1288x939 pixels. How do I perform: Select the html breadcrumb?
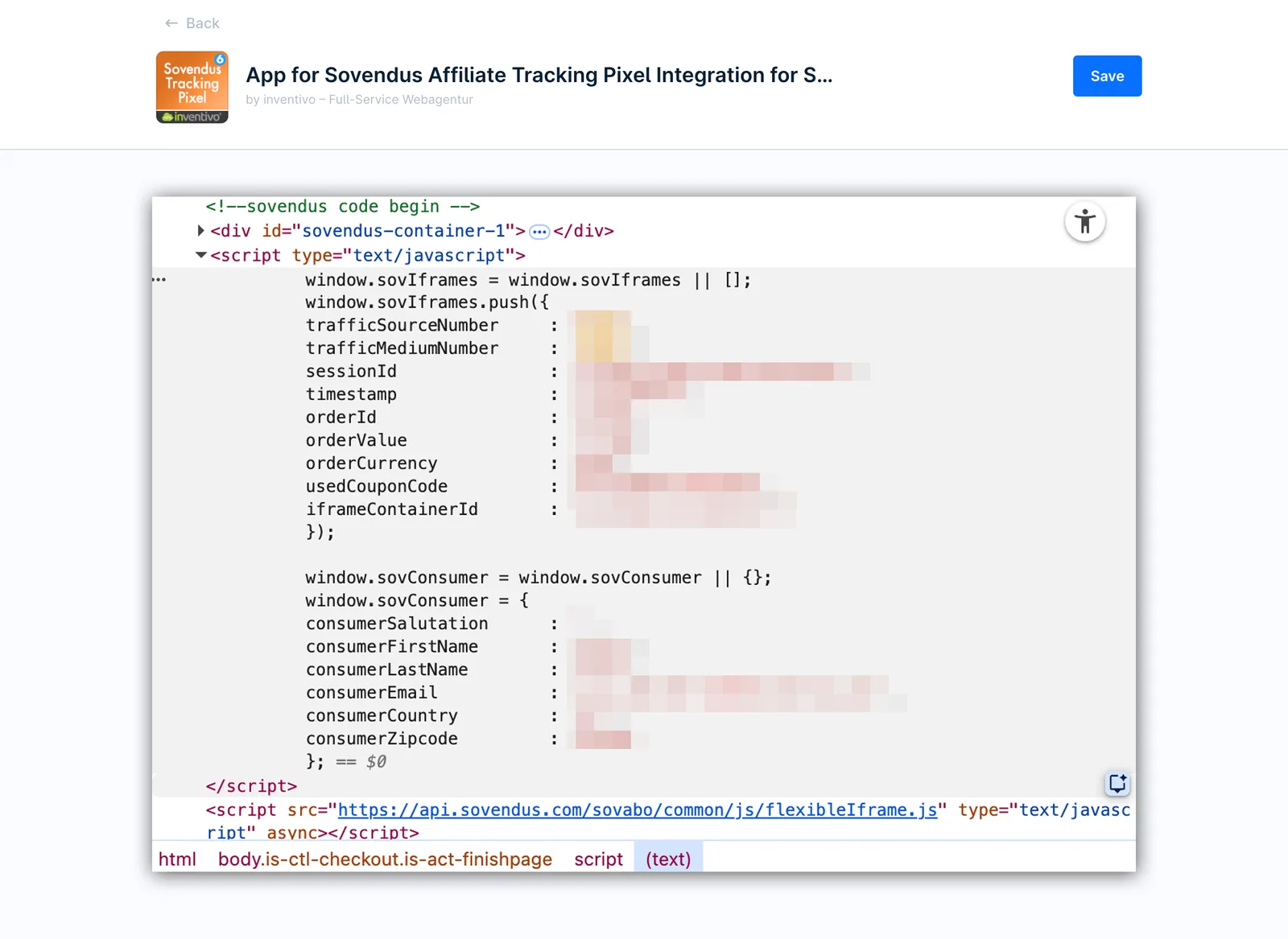pyautogui.click(x=177, y=859)
